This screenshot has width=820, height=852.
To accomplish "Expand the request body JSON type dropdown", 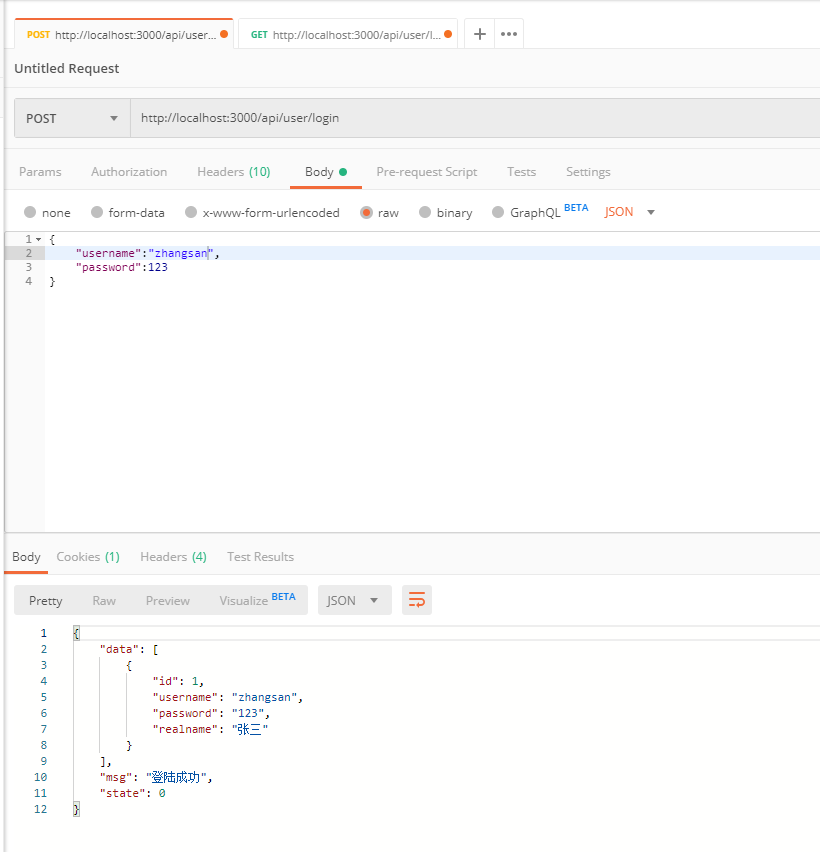I will (630, 212).
